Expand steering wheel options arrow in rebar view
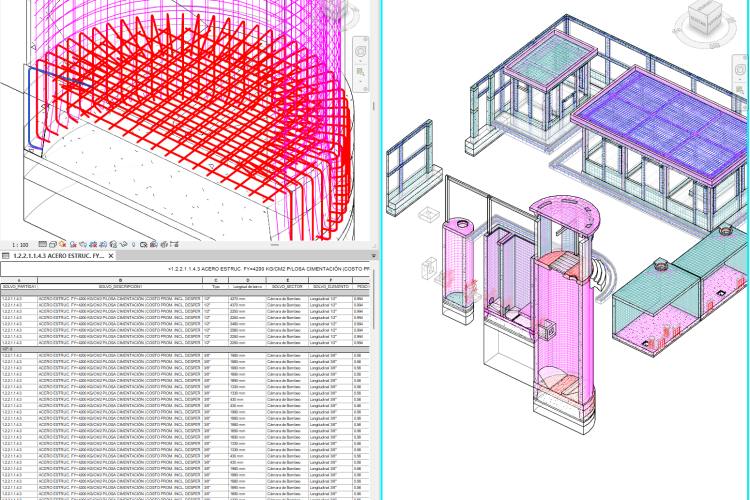Viewport: 750px width, 500px height. (361, 61)
